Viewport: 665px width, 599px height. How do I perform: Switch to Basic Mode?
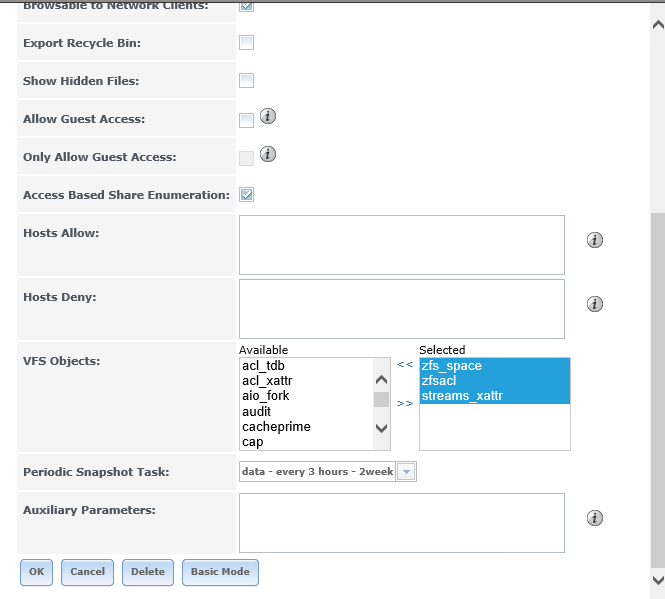[220, 572]
